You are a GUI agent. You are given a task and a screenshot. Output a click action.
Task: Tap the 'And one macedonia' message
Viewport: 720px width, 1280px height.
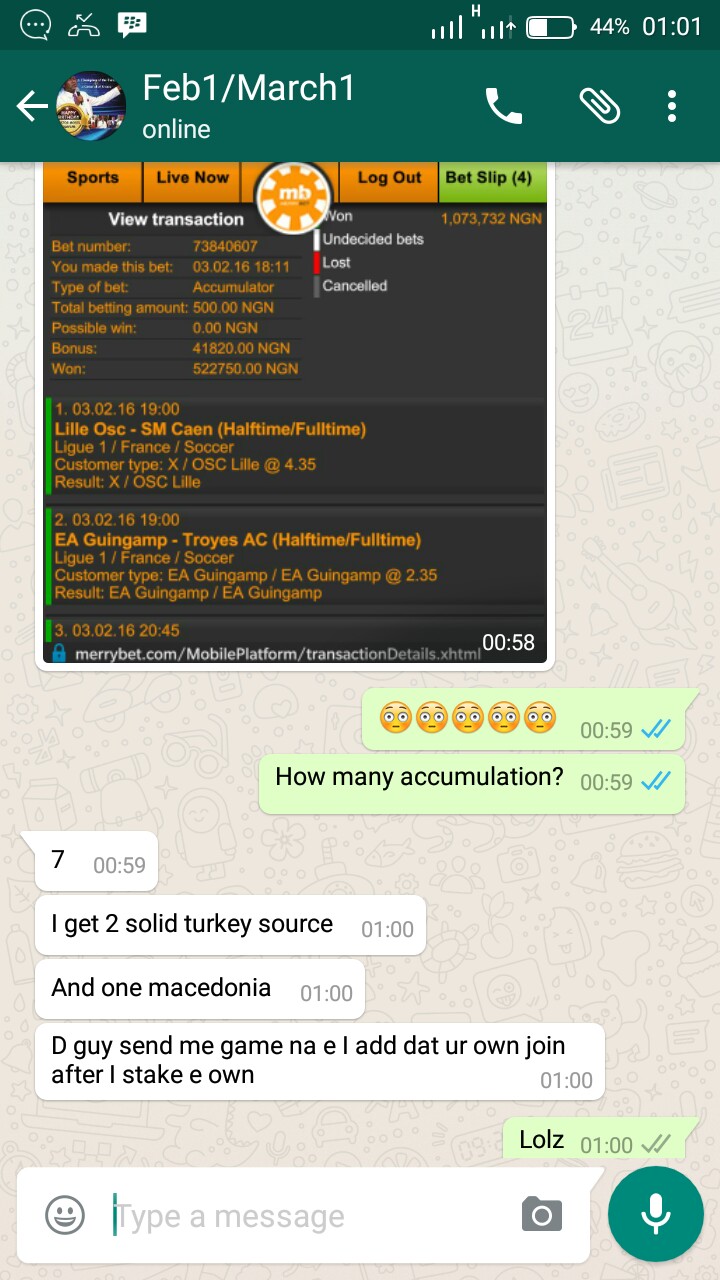click(200, 989)
